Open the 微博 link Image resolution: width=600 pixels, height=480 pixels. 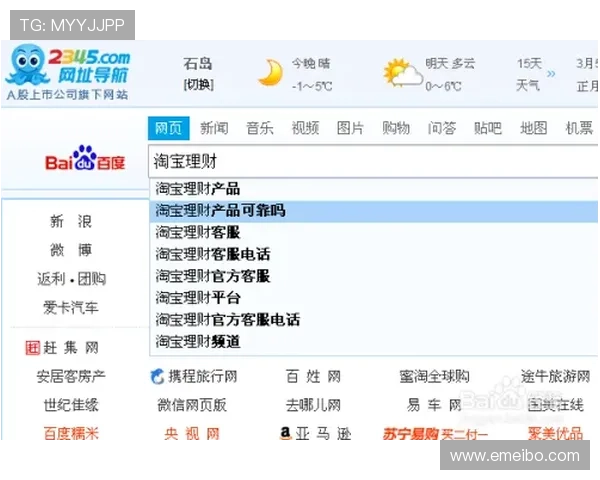pos(71,250)
